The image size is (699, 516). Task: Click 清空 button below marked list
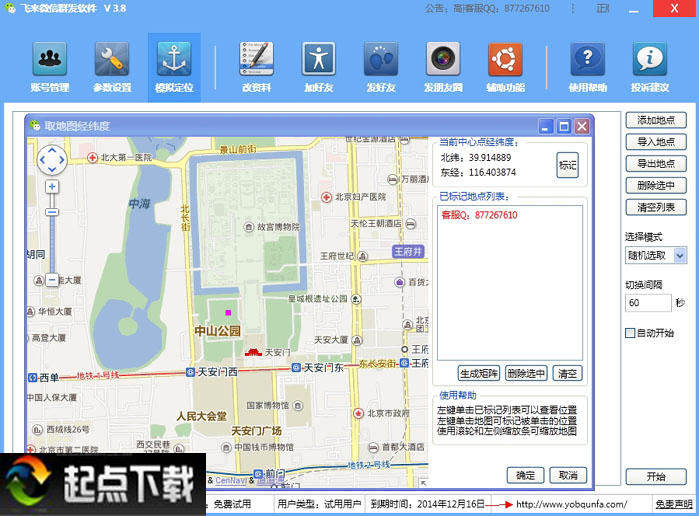(567, 373)
